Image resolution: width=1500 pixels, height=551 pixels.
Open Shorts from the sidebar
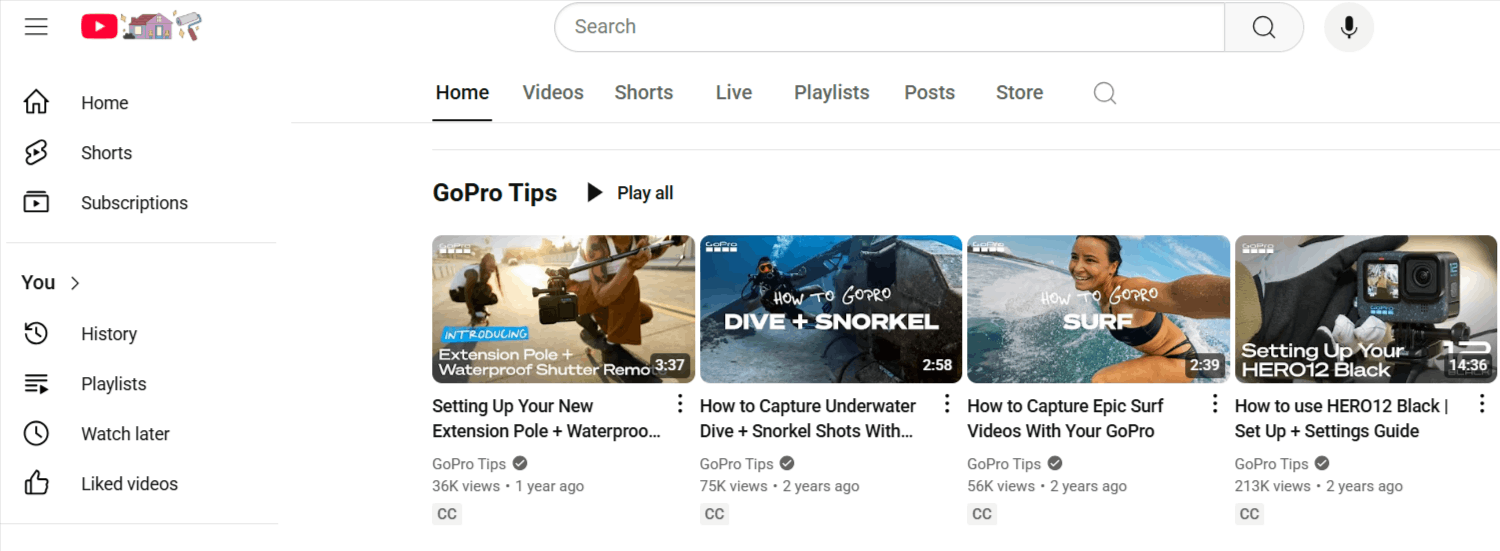click(106, 153)
